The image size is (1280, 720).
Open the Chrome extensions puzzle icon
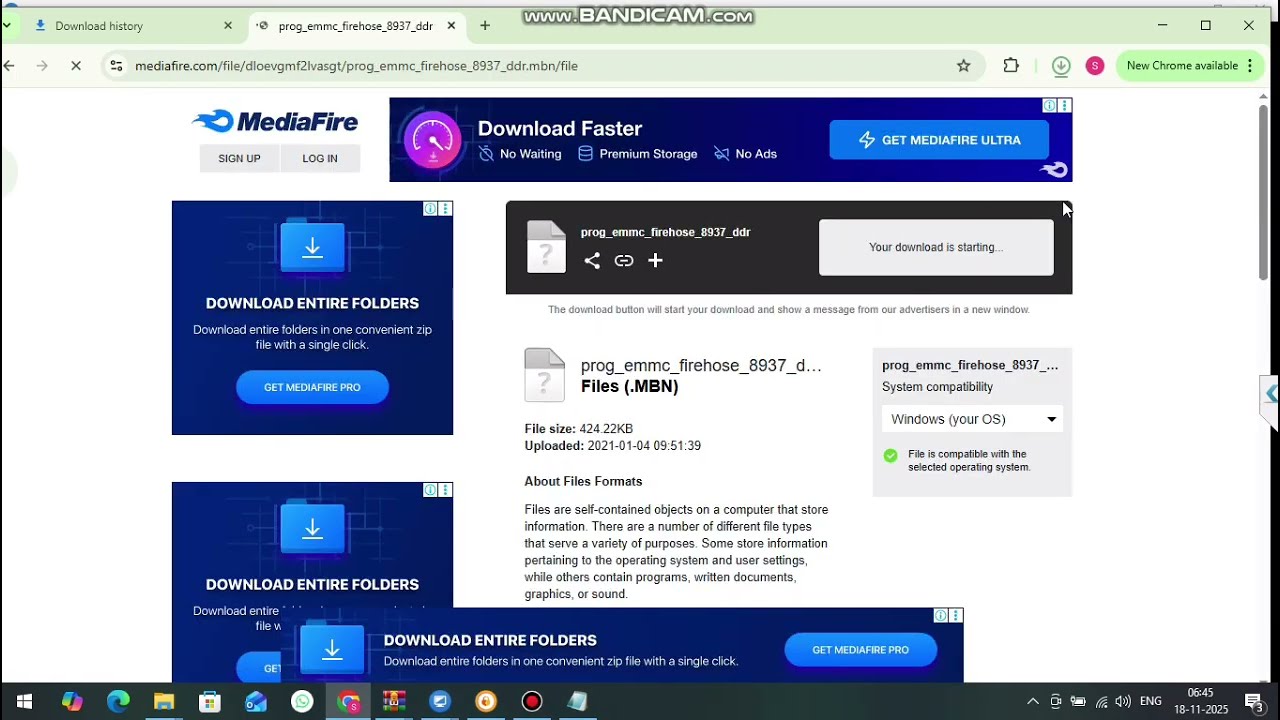(1011, 66)
